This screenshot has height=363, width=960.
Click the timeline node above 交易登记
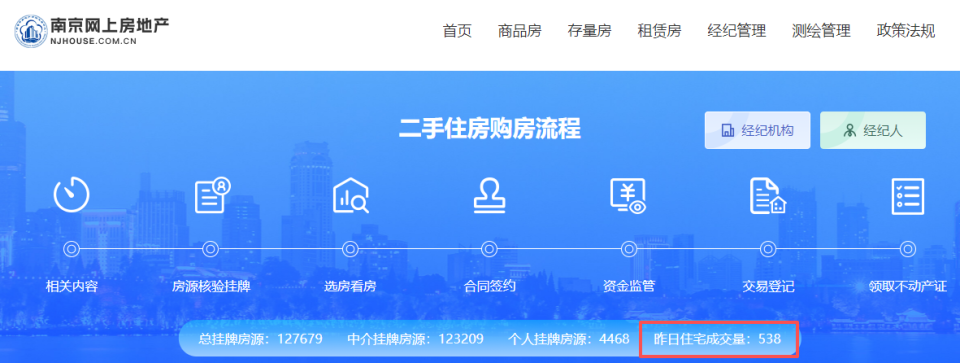(768, 249)
